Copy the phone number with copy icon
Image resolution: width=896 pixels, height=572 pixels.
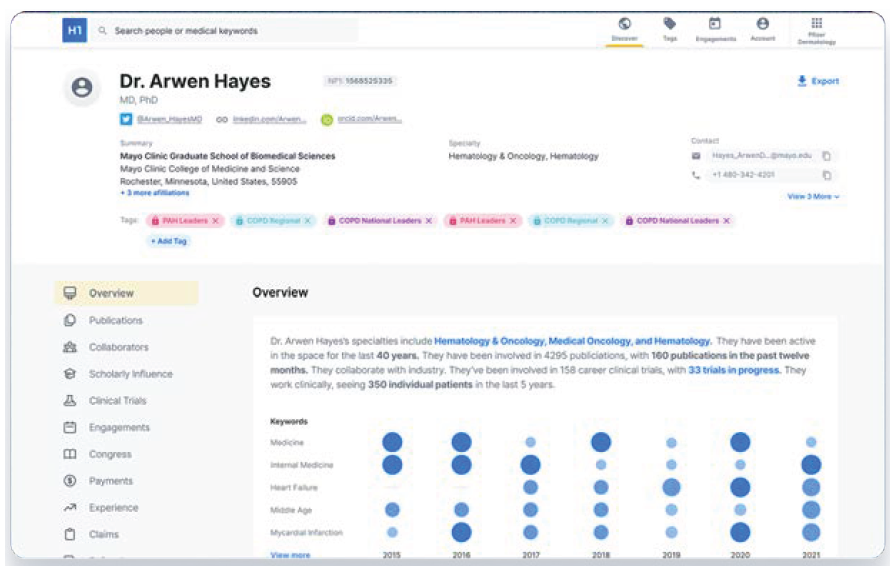point(827,175)
